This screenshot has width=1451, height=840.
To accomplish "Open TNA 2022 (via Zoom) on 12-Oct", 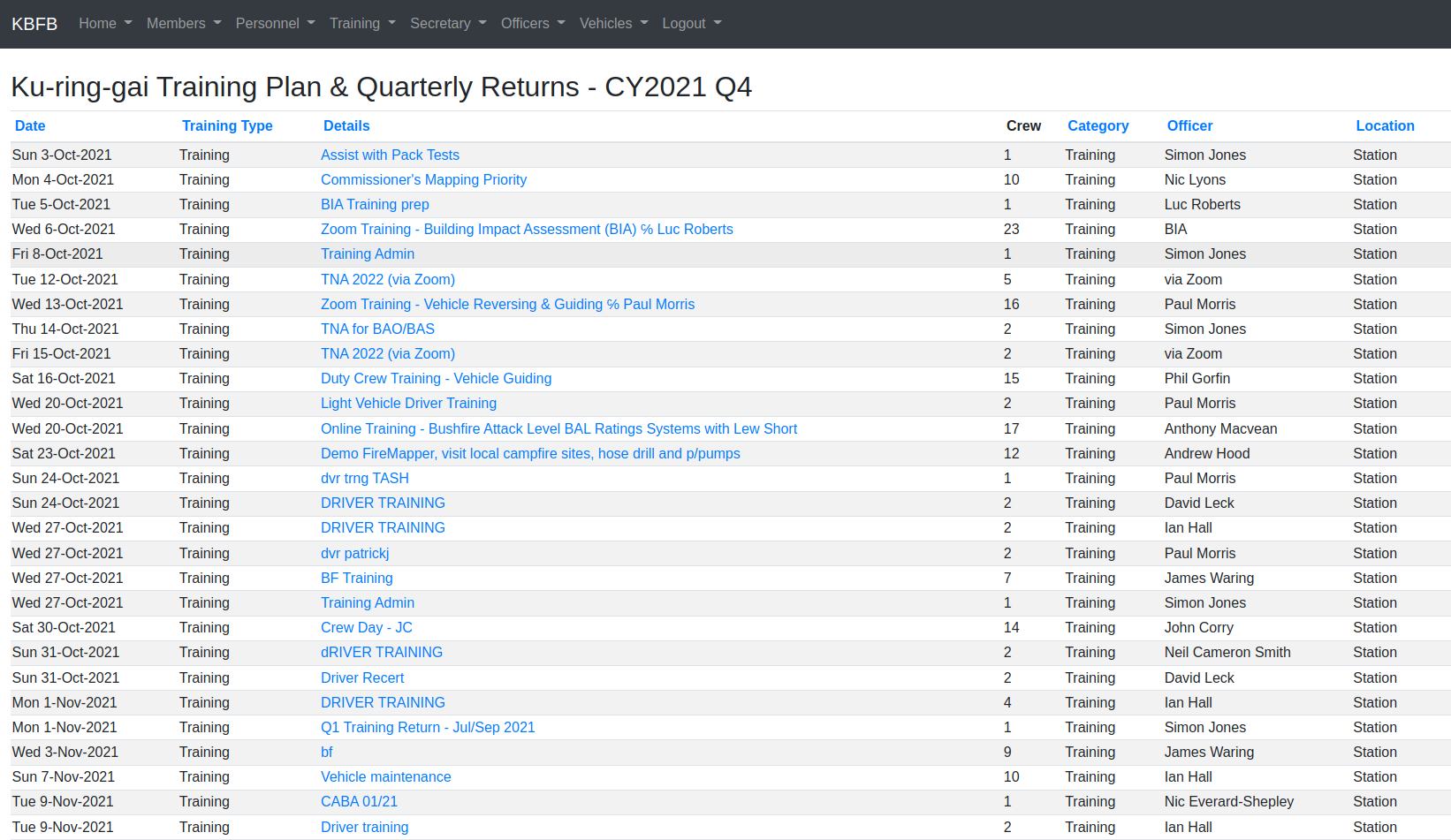I will pyautogui.click(x=388, y=280).
